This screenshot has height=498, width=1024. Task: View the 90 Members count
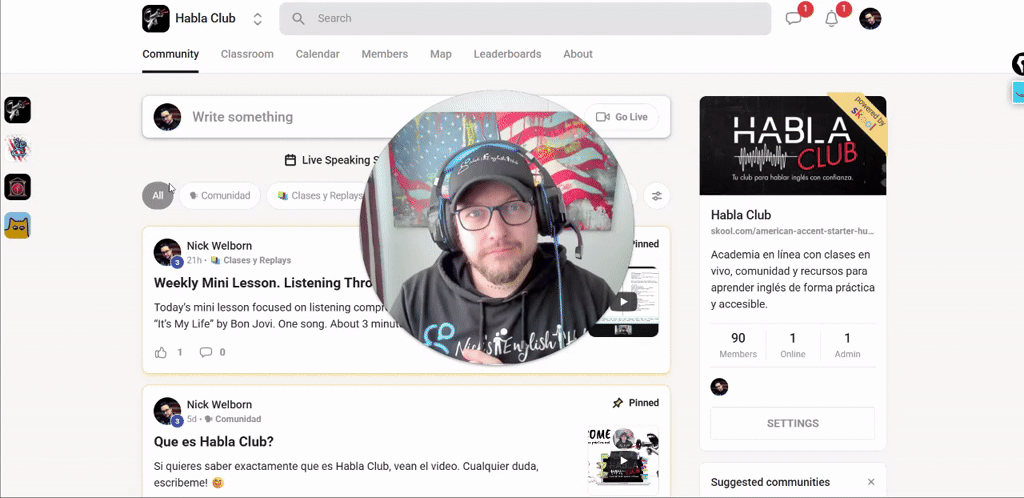(x=738, y=345)
